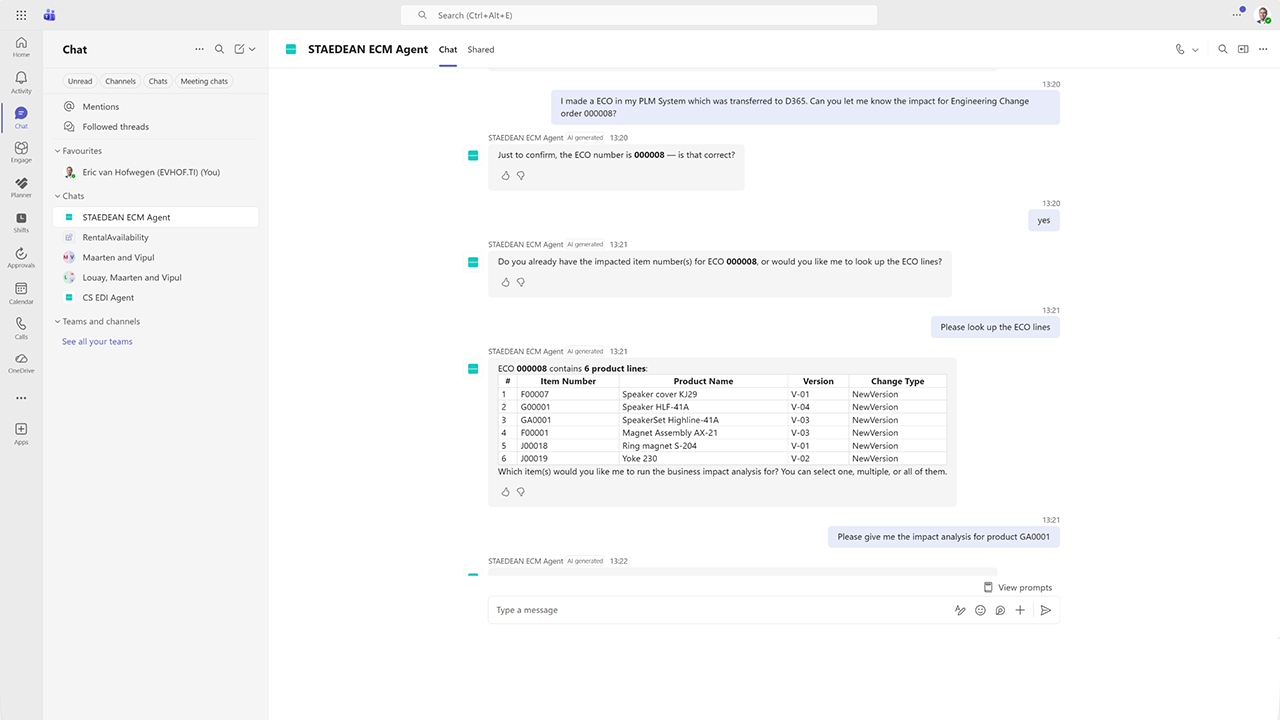Screen dimensions: 1280x720
Task: Toggle the Chats filter chip
Action: [158, 81]
